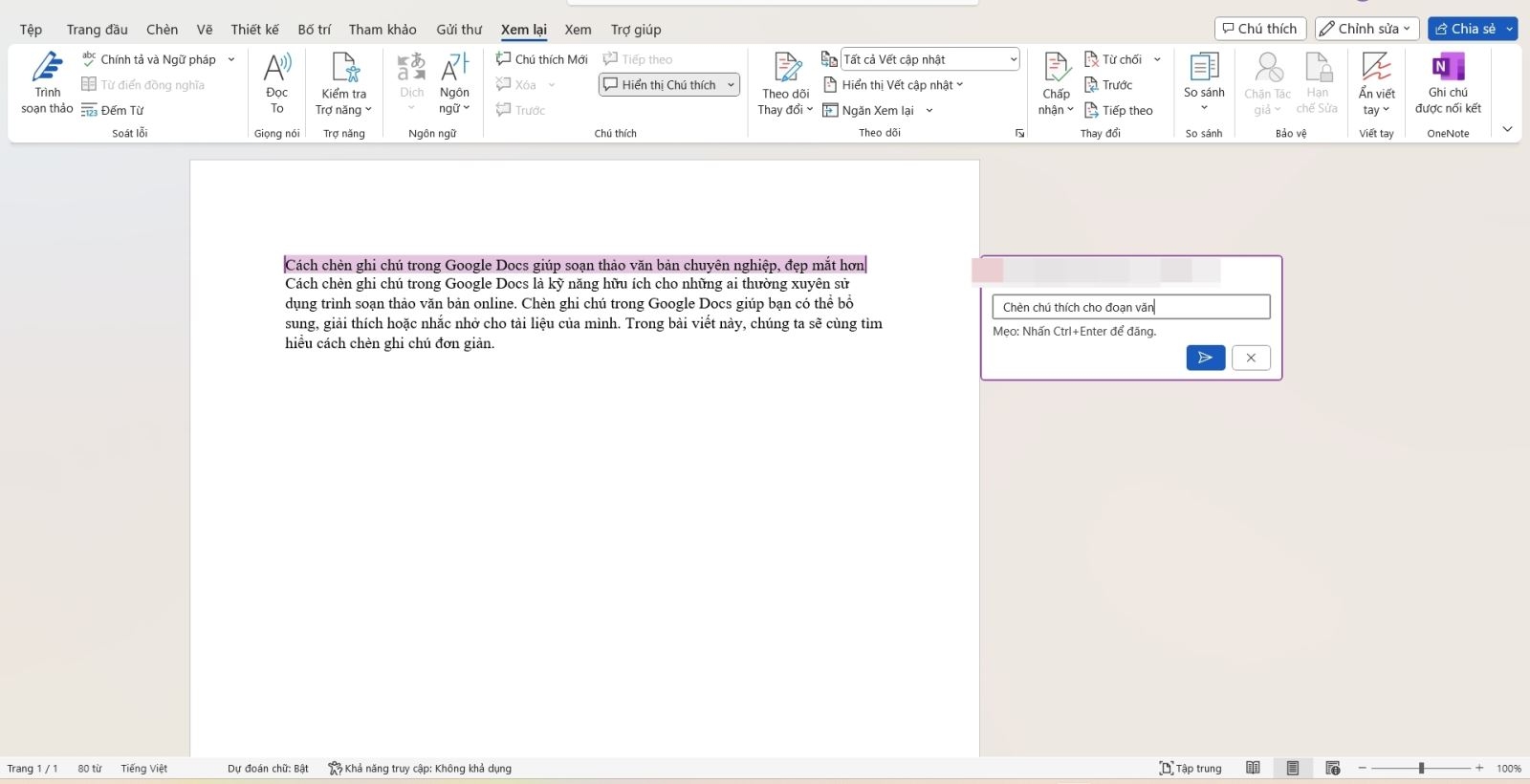
Task: Click the Chia sẻ share button
Action: (x=1464, y=29)
